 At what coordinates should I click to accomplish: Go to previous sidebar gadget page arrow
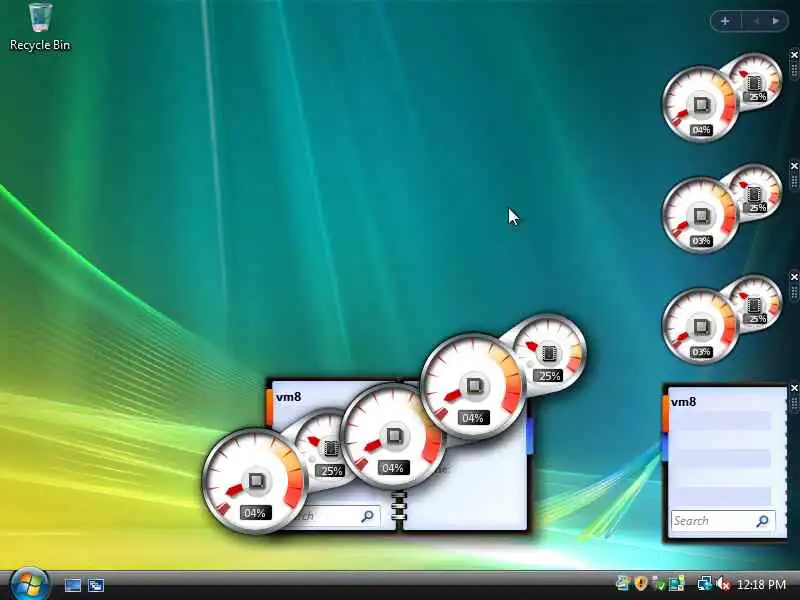point(756,21)
